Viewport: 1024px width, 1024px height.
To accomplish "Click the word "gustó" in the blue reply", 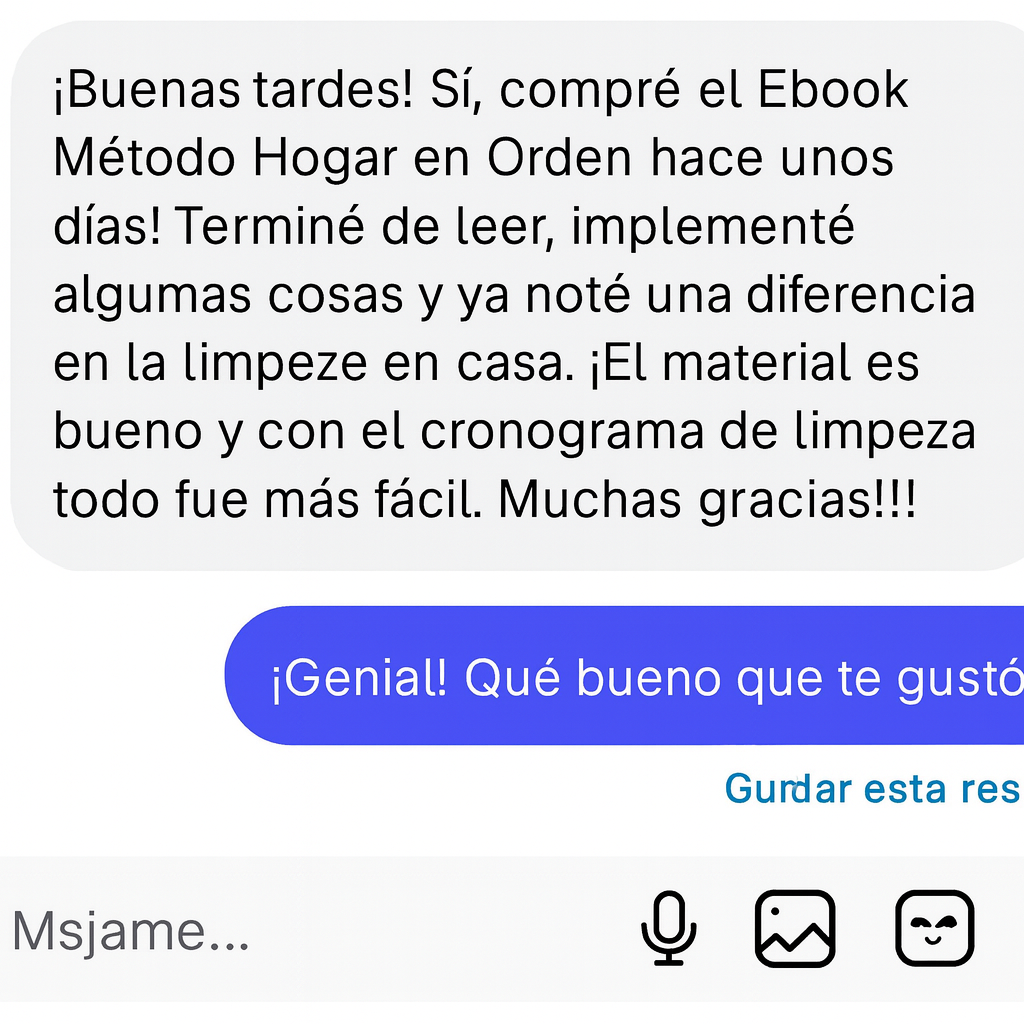I will 960,679.
